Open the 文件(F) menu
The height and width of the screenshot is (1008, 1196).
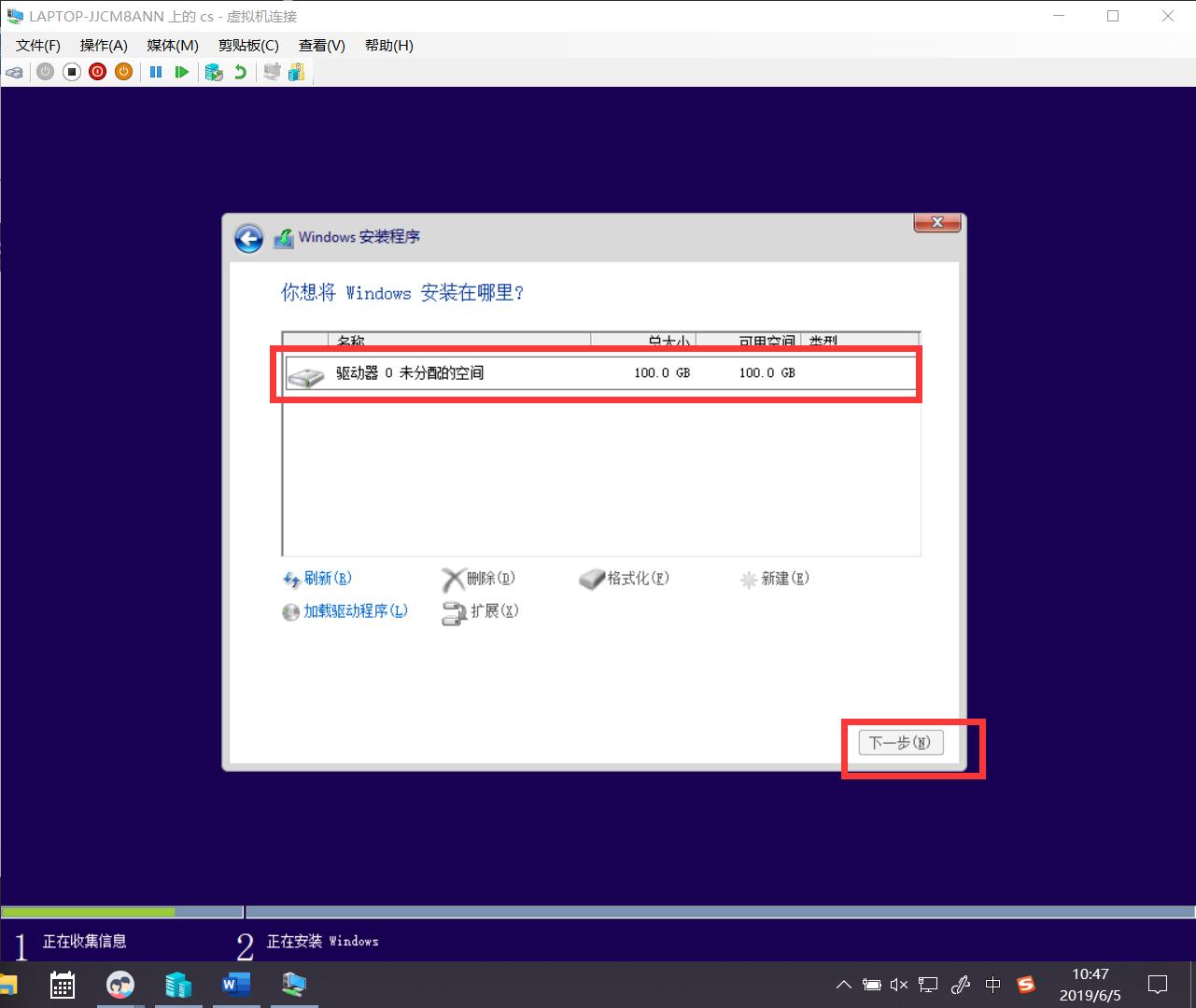pyautogui.click(x=38, y=46)
